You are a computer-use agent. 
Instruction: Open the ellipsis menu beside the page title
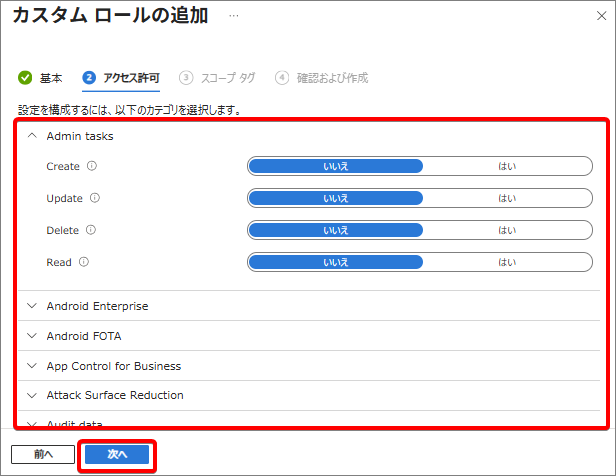pyautogui.click(x=233, y=17)
